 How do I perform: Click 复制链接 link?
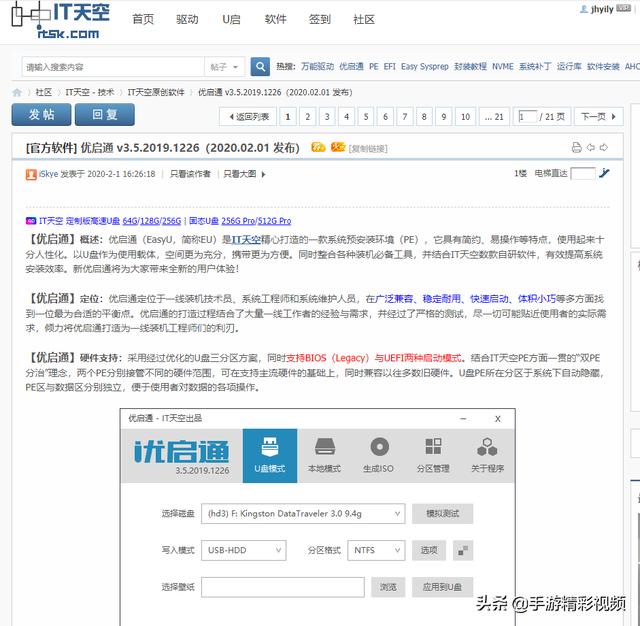[368, 149]
